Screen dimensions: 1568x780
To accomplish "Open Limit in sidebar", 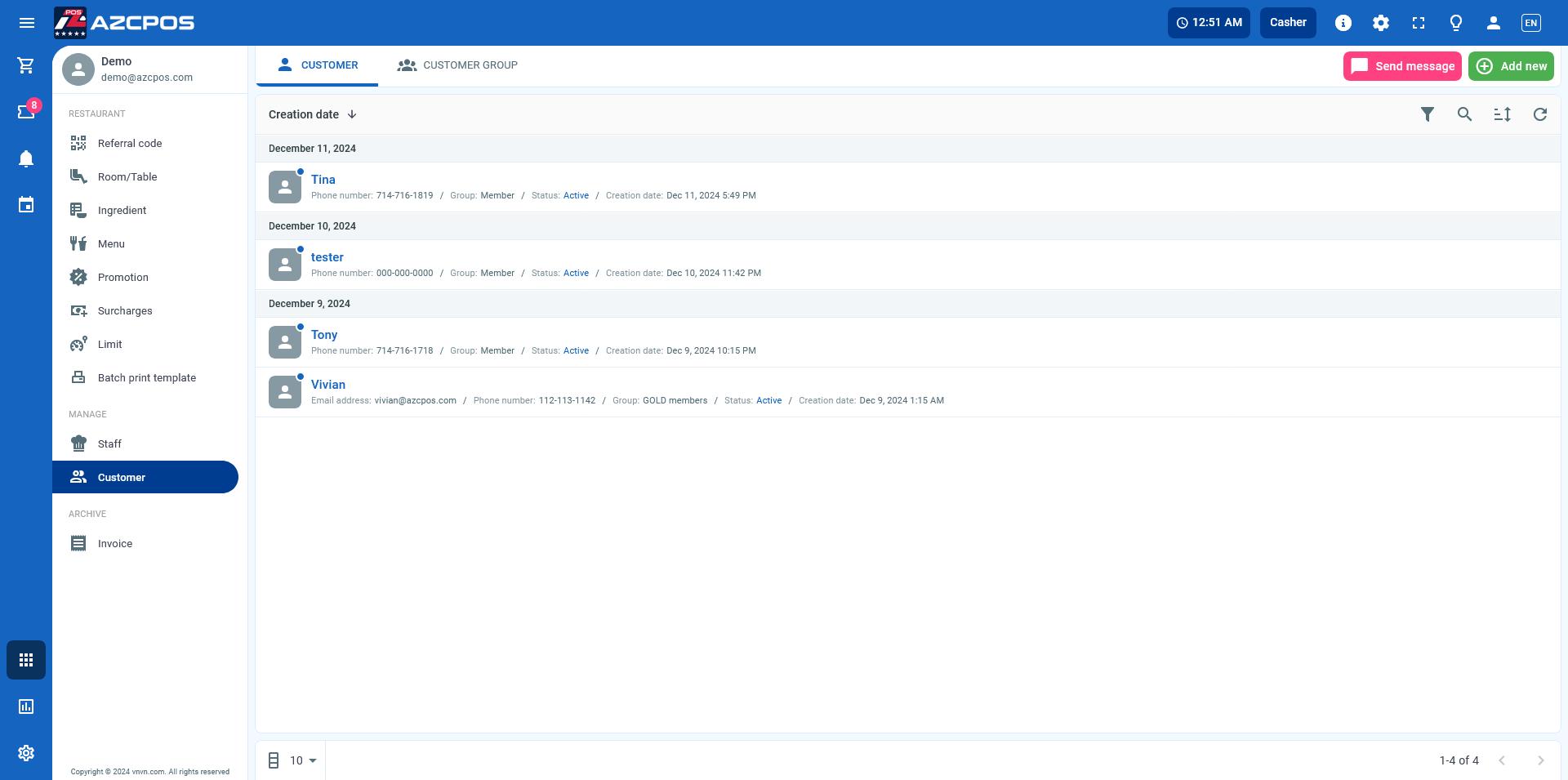I will click(145, 344).
